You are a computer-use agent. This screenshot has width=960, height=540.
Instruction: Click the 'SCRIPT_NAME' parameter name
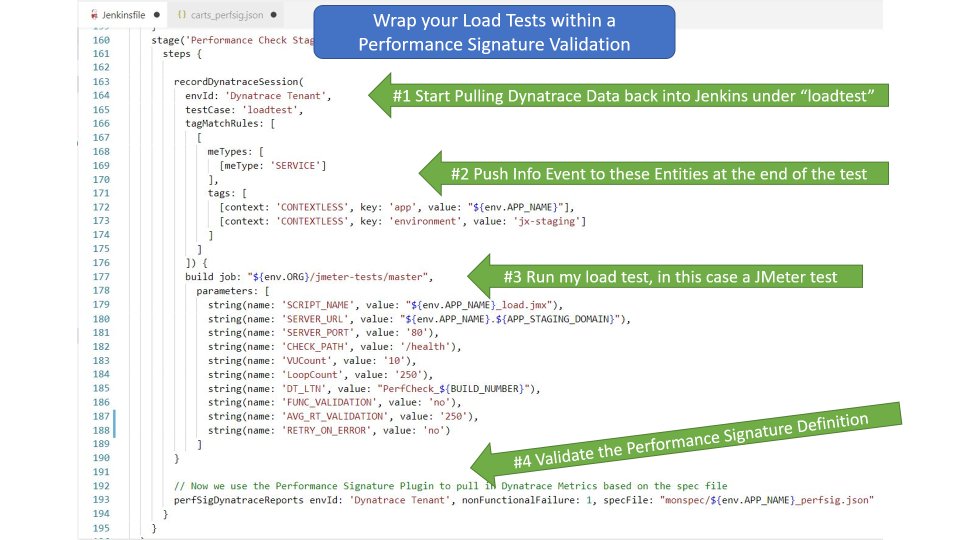pos(318,305)
